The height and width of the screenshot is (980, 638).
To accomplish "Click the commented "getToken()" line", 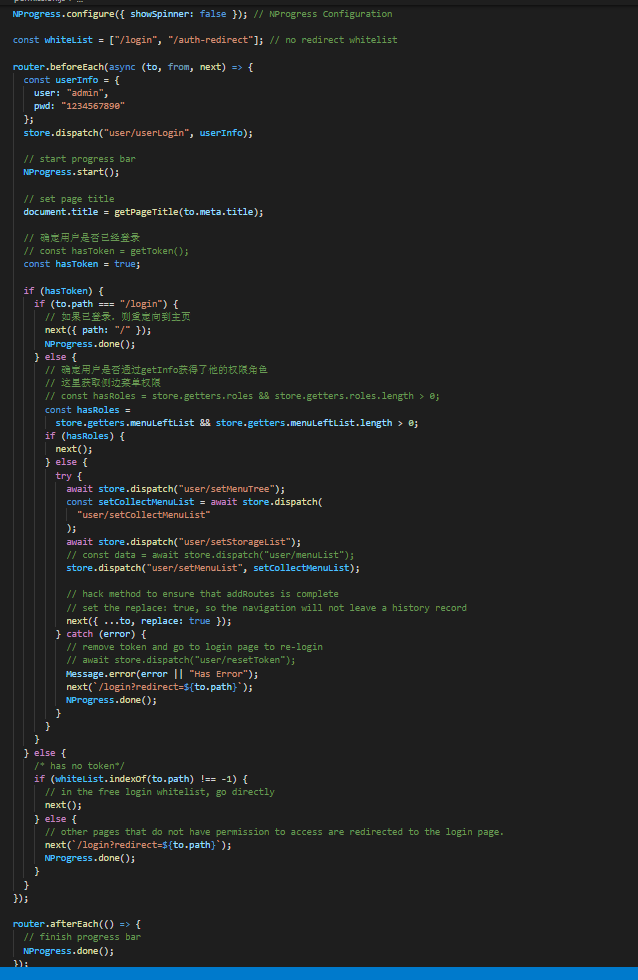I will pyautogui.click(x=106, y=251).
